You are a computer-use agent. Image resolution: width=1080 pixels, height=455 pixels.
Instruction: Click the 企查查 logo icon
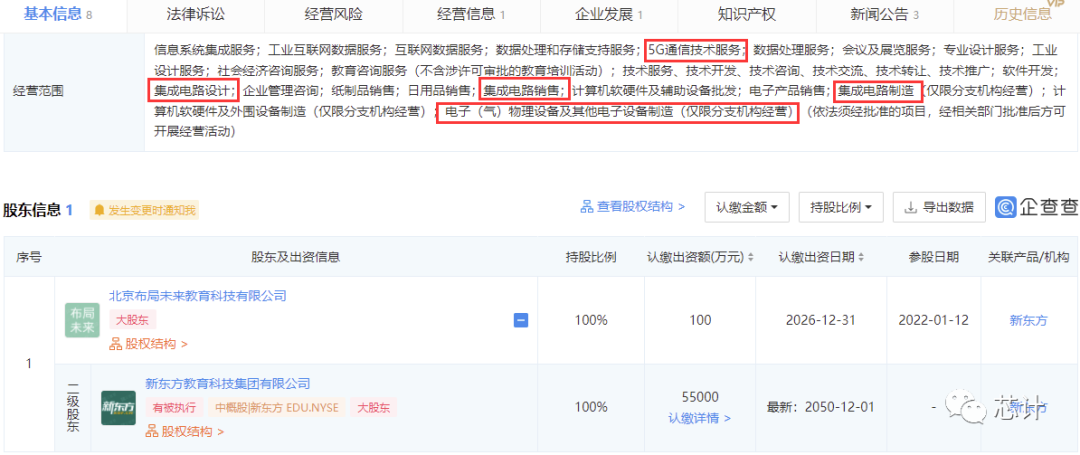tap(1006, 207)
